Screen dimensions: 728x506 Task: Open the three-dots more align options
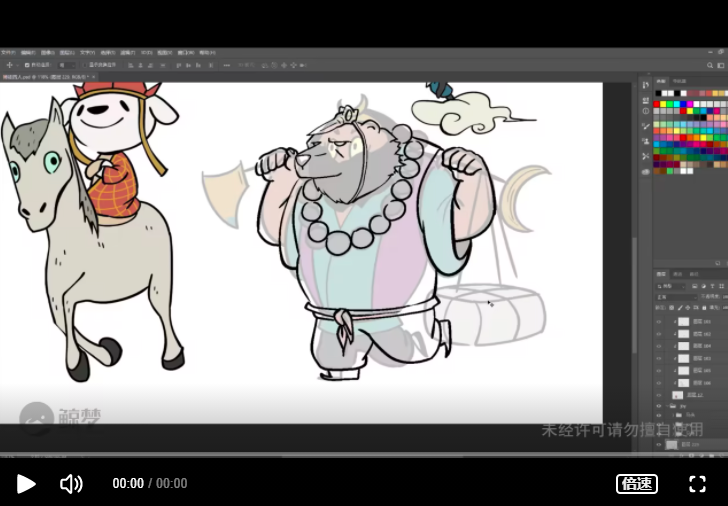(x=227, y=65)
